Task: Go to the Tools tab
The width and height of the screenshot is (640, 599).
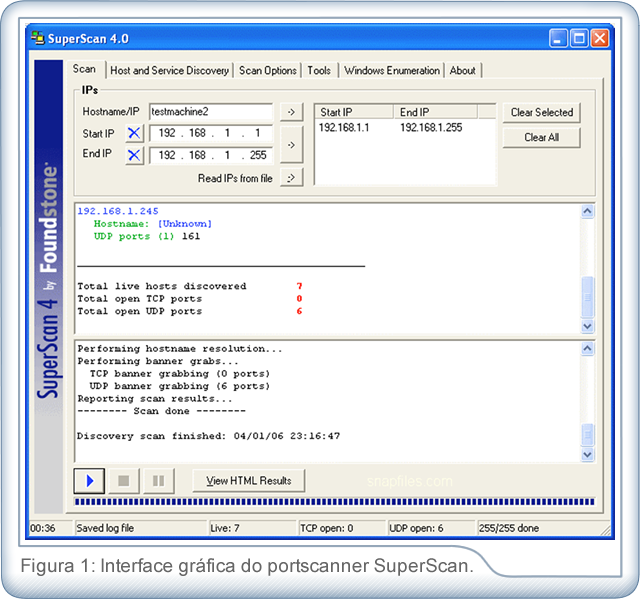Action: tap(319, 71)
